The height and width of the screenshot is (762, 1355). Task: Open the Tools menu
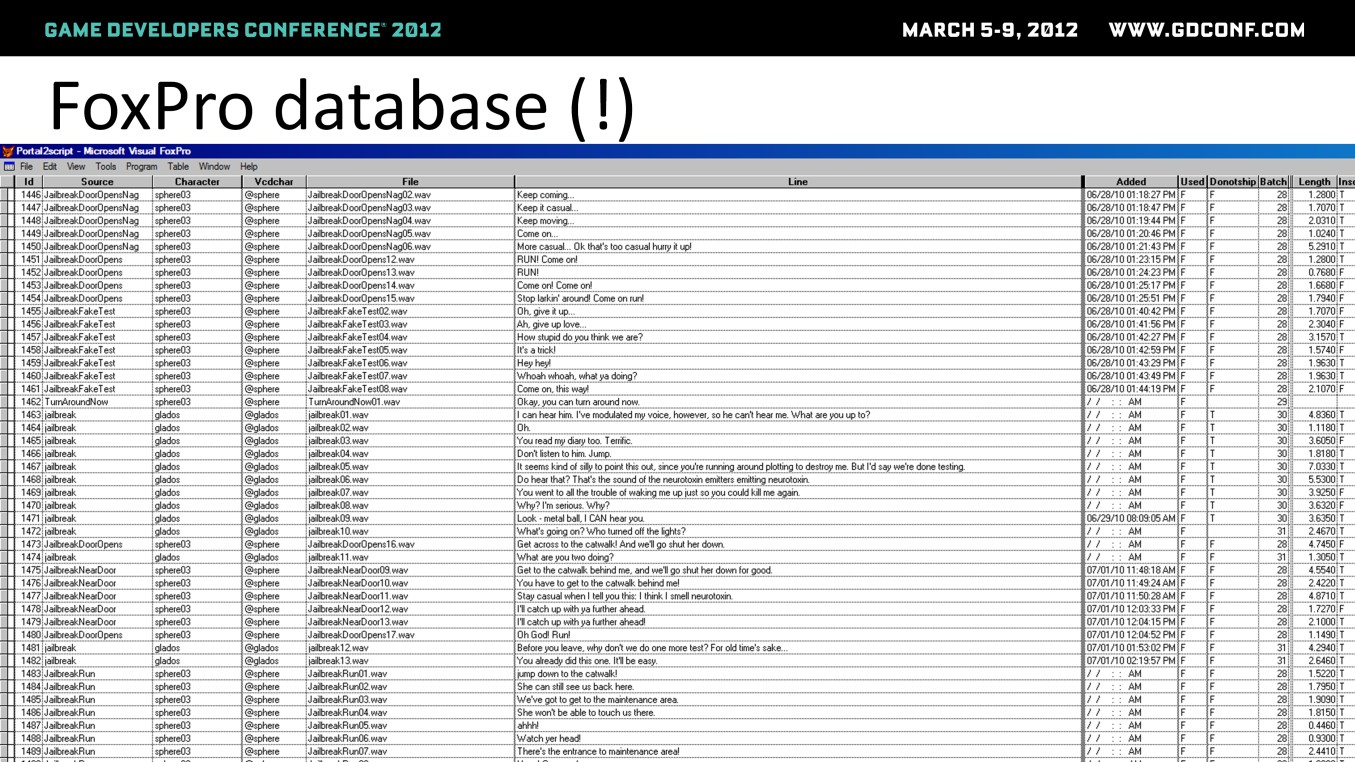coord(106,167)
